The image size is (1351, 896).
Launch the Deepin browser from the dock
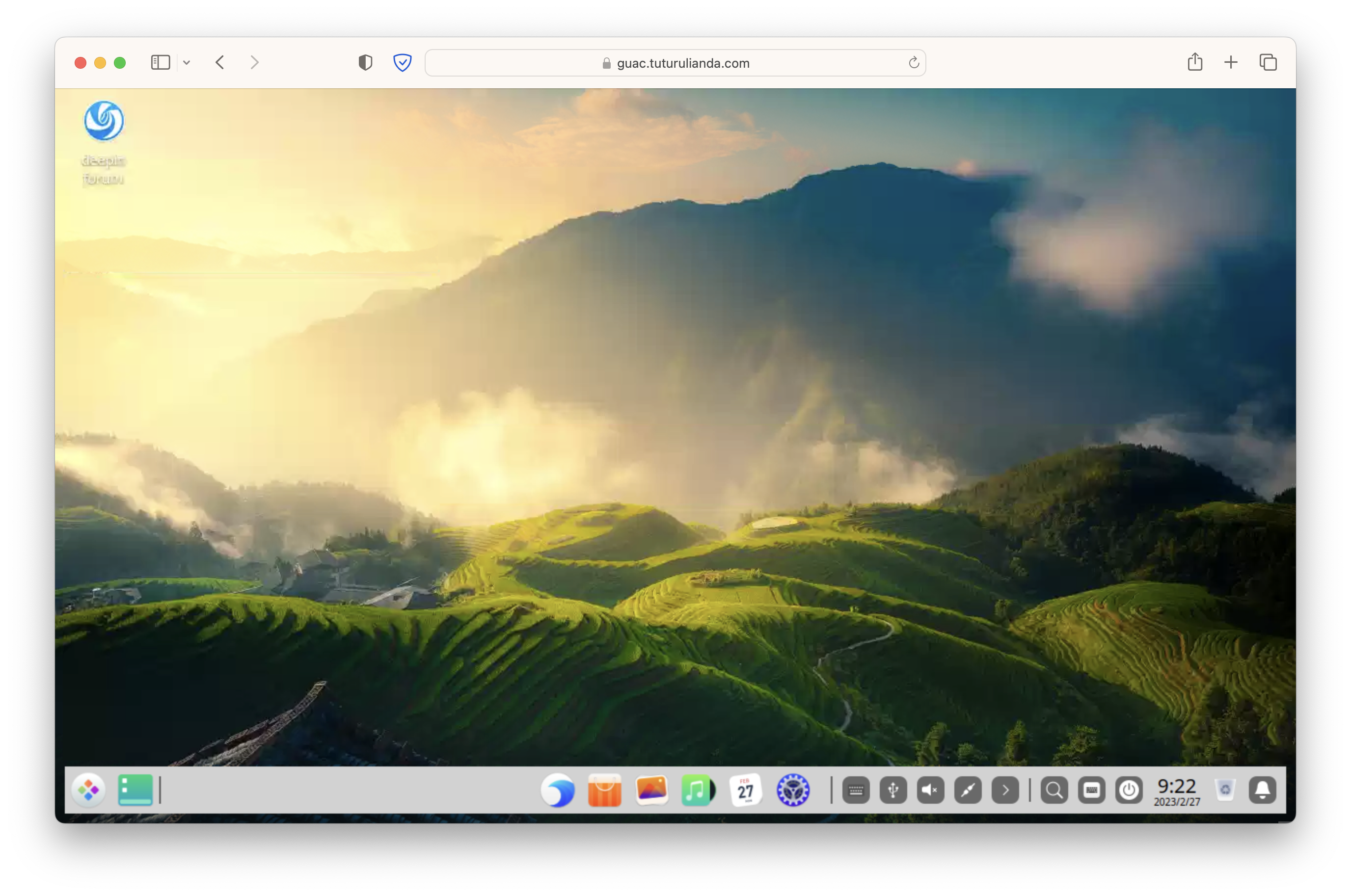(558, 791)
